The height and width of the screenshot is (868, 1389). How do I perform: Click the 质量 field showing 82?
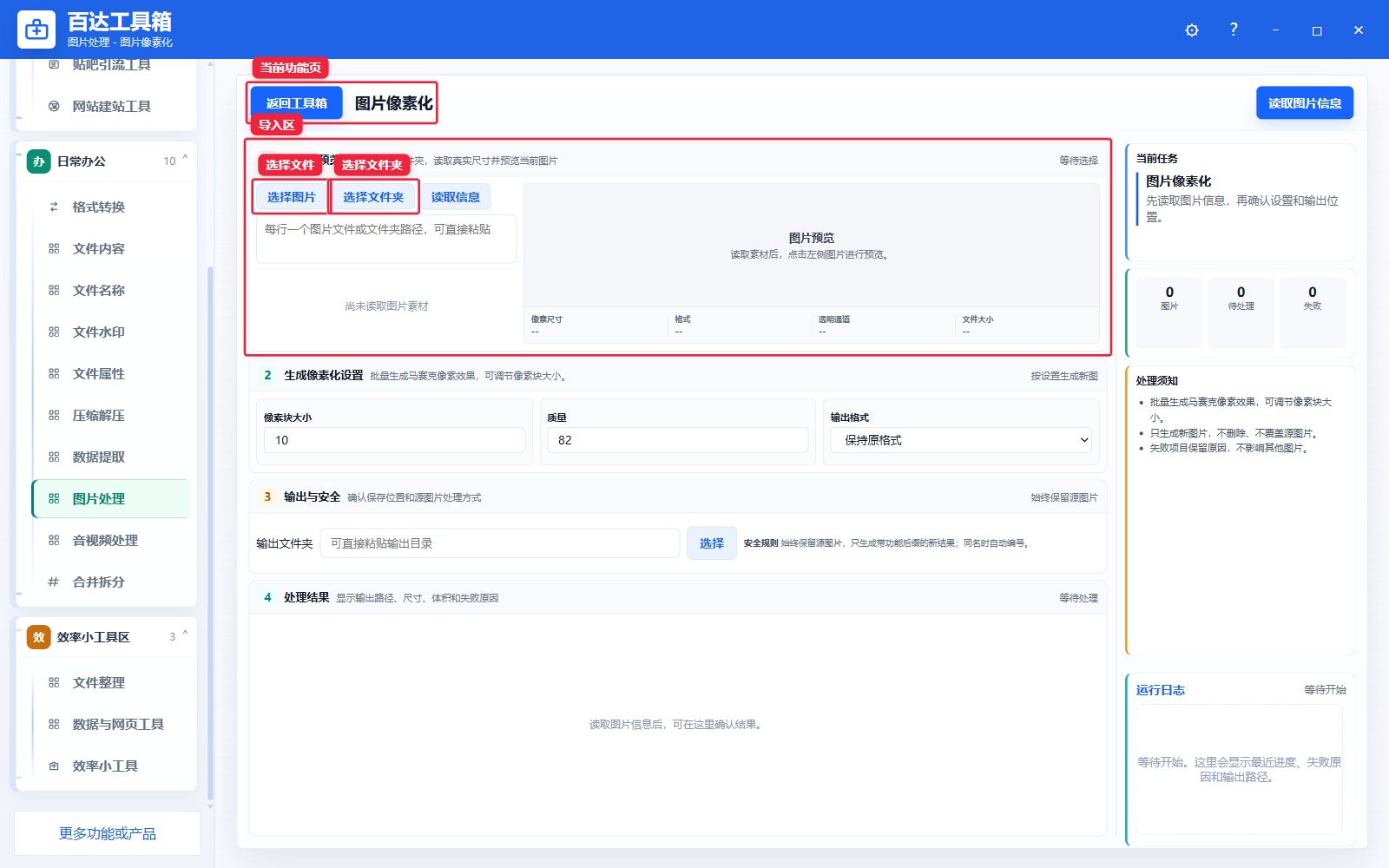tap(678, 440)
